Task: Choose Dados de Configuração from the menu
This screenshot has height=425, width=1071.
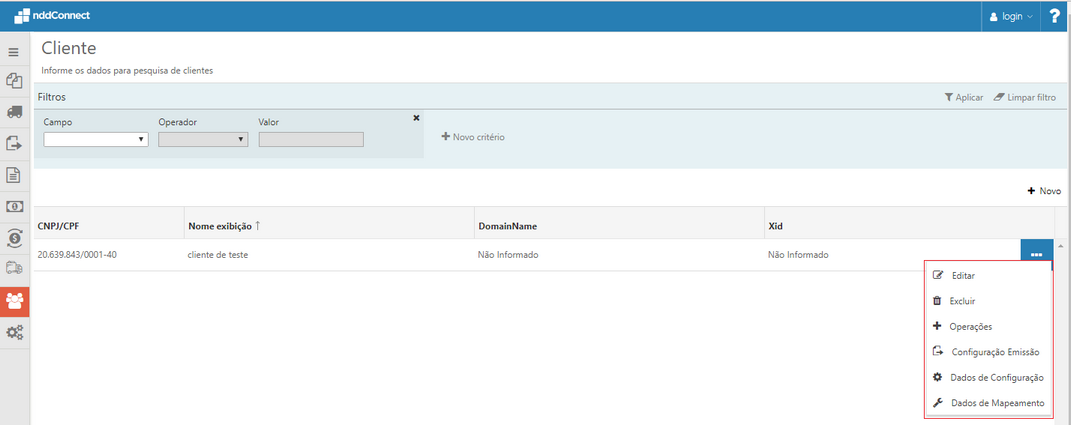Action: [x=988, y=378]
